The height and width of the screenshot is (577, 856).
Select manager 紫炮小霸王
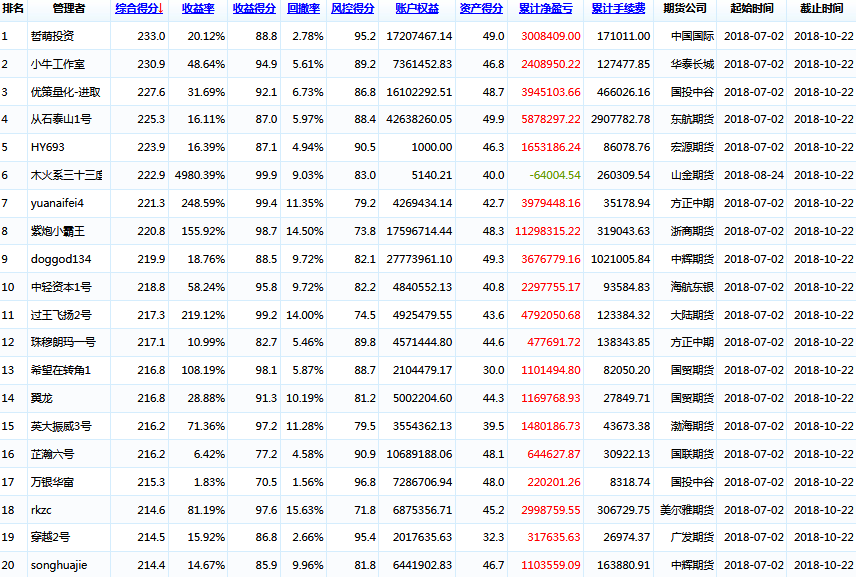click(x=58, y=231)
